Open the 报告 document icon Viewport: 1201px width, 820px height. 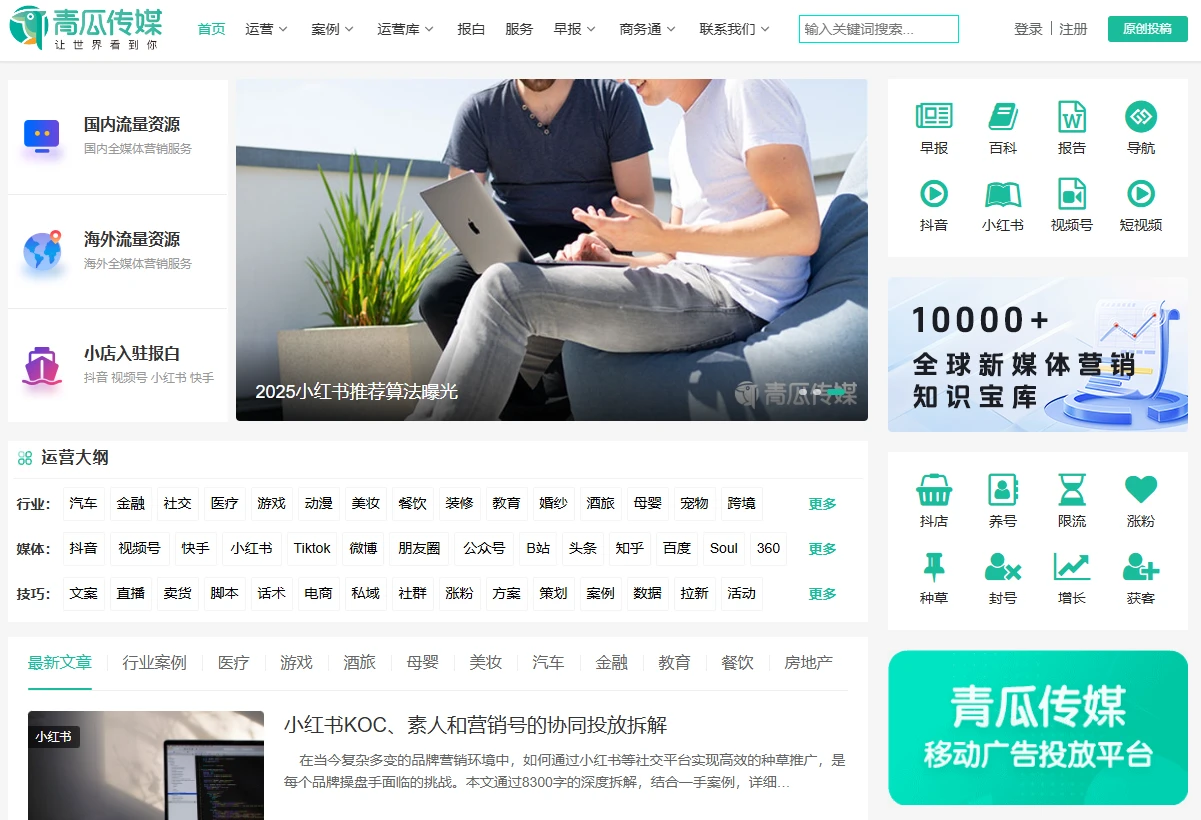point(1072,117)
